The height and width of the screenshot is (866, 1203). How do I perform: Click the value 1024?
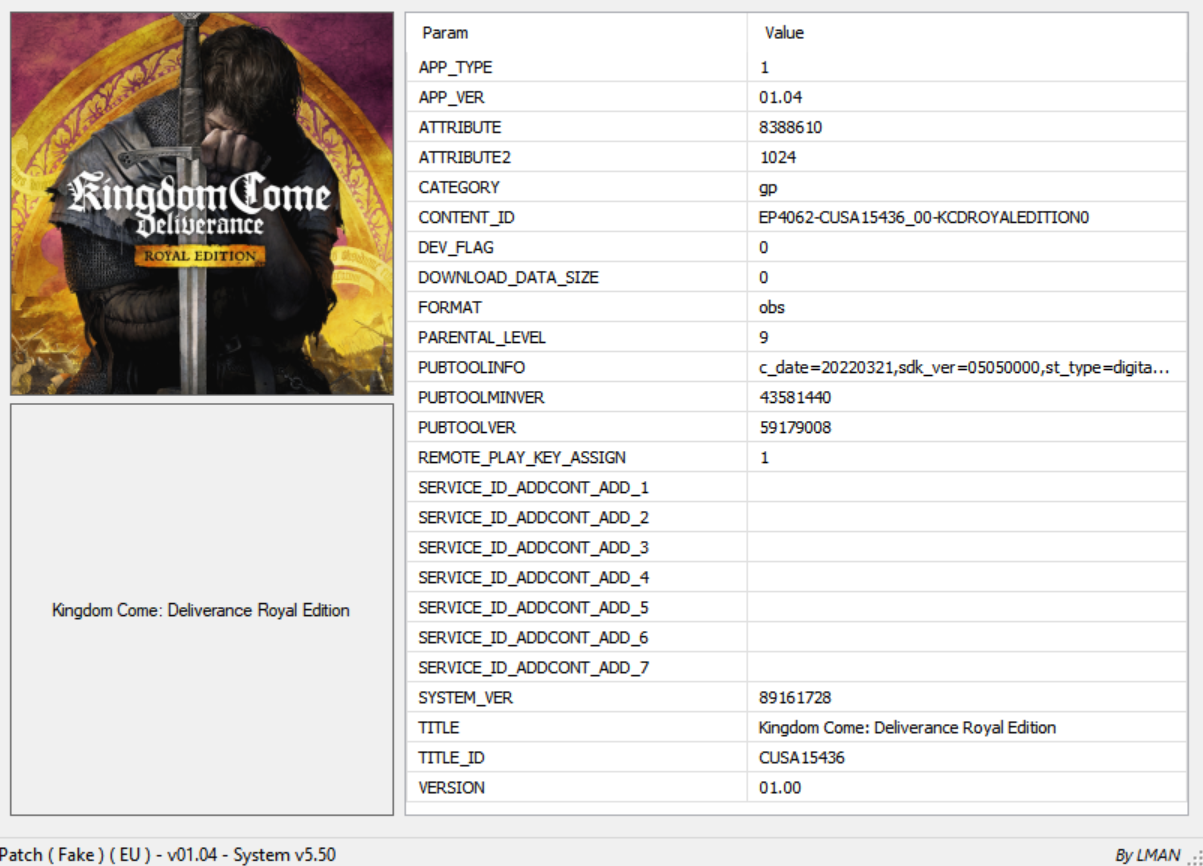[x=778, y=157]
